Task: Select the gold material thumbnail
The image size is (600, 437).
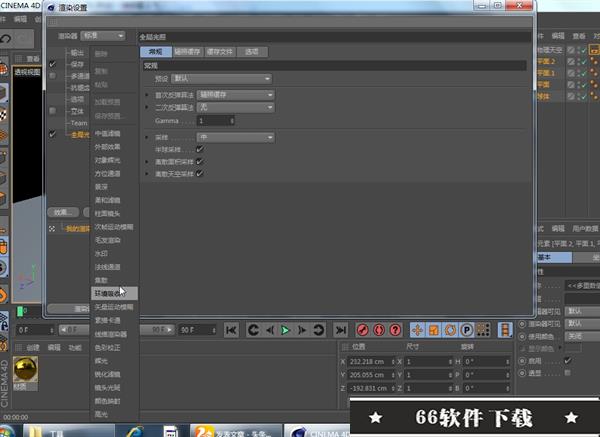Action: pyautogui.click(x=25, y=369)
